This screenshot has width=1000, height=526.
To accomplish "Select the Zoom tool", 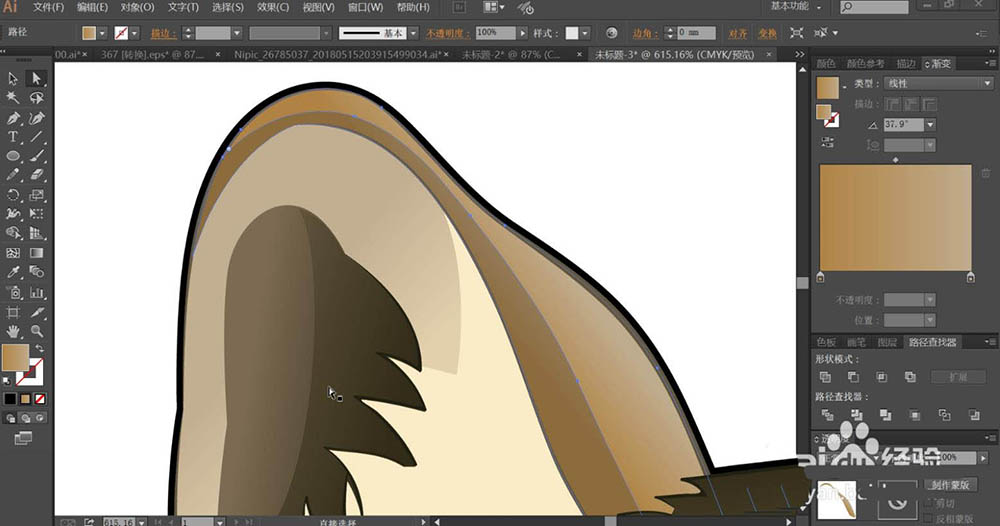I will (36, 332).
